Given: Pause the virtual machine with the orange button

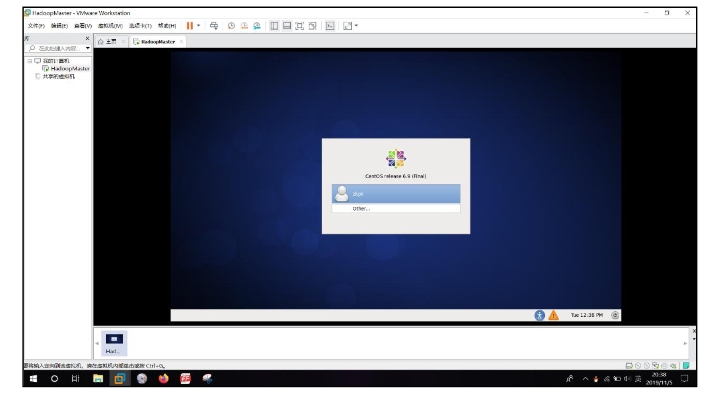Looking at the screenshot, I should (190, 26).
